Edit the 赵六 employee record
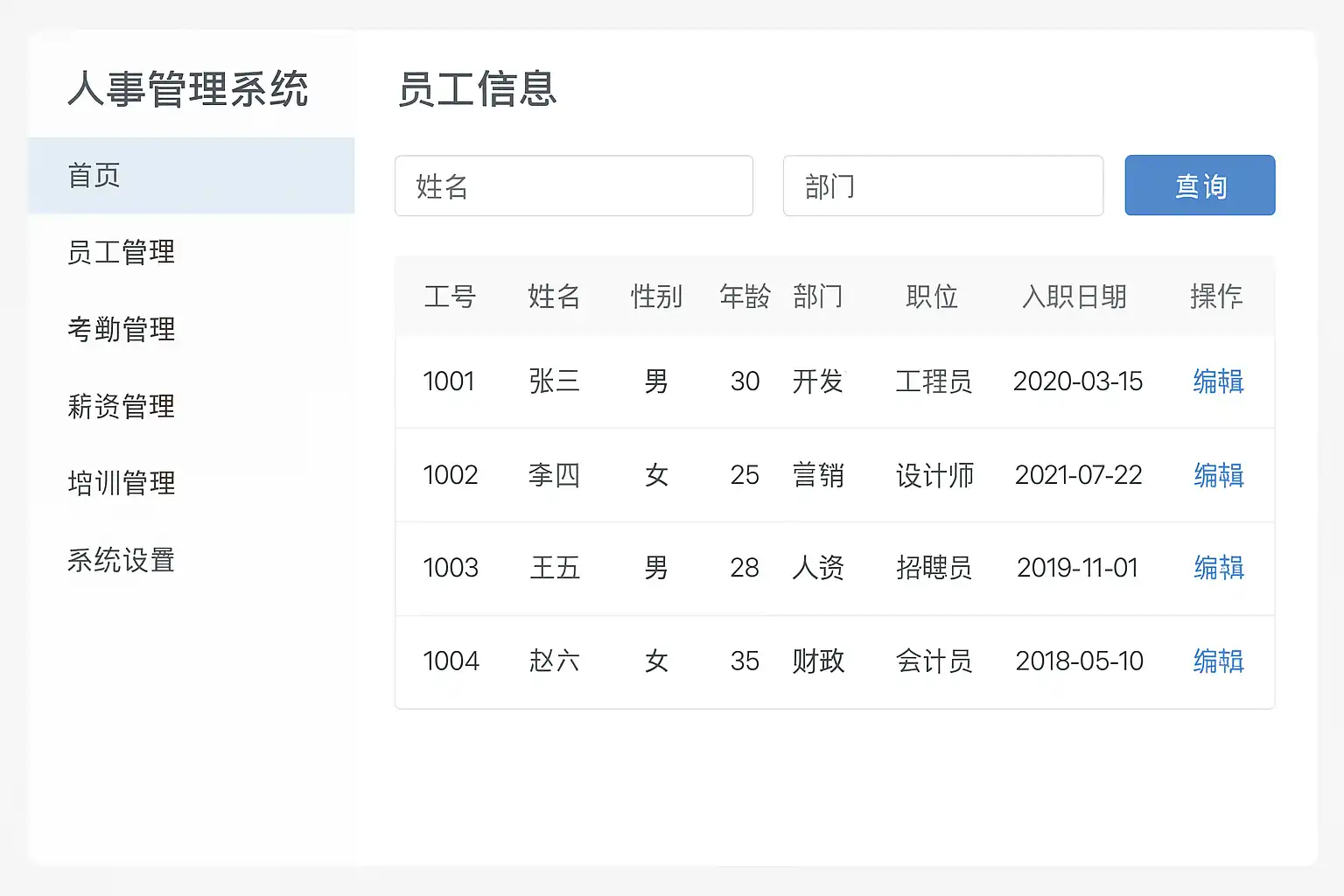 pos(1218,661)
